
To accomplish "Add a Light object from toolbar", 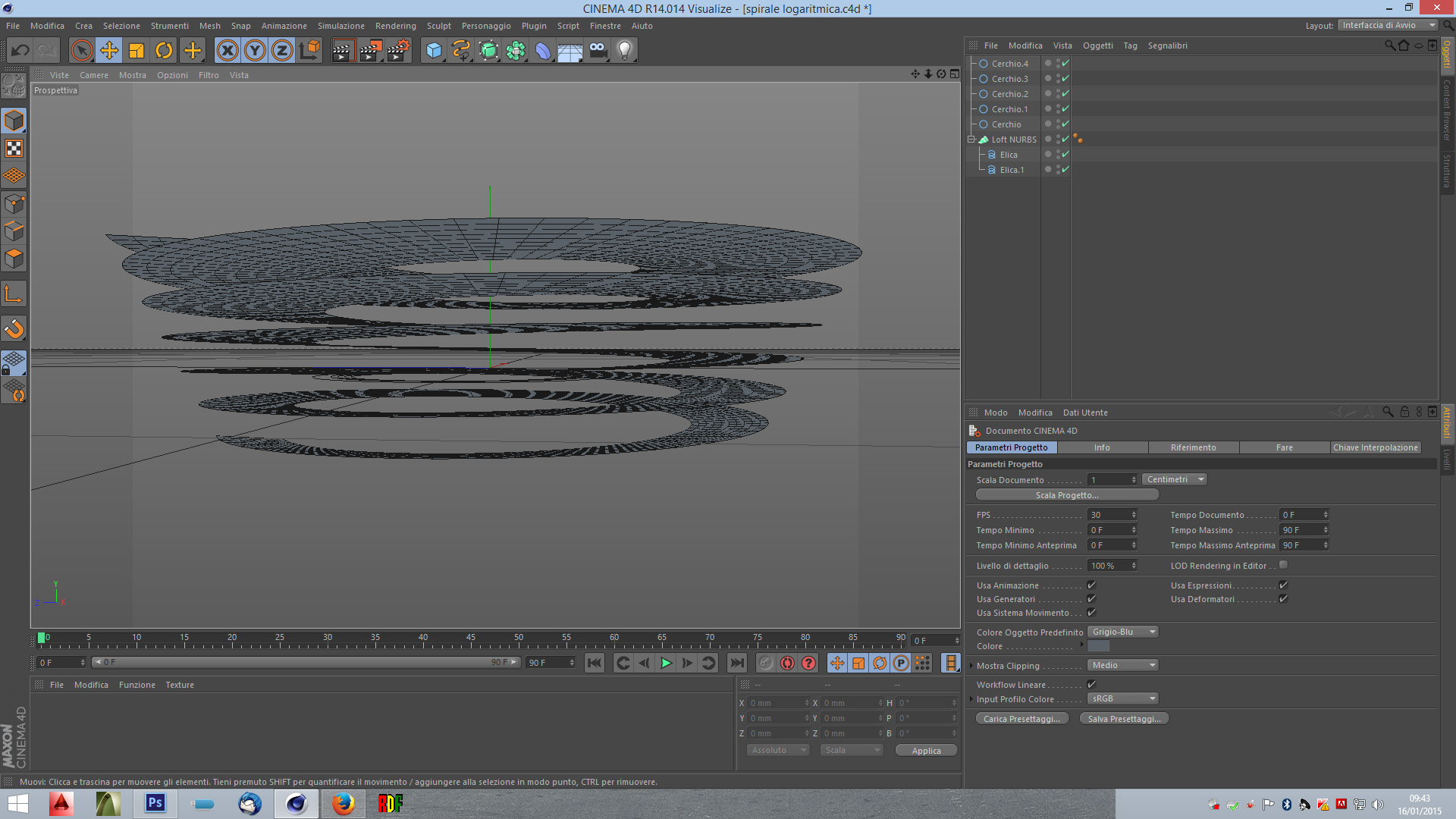I will (624, 51).
